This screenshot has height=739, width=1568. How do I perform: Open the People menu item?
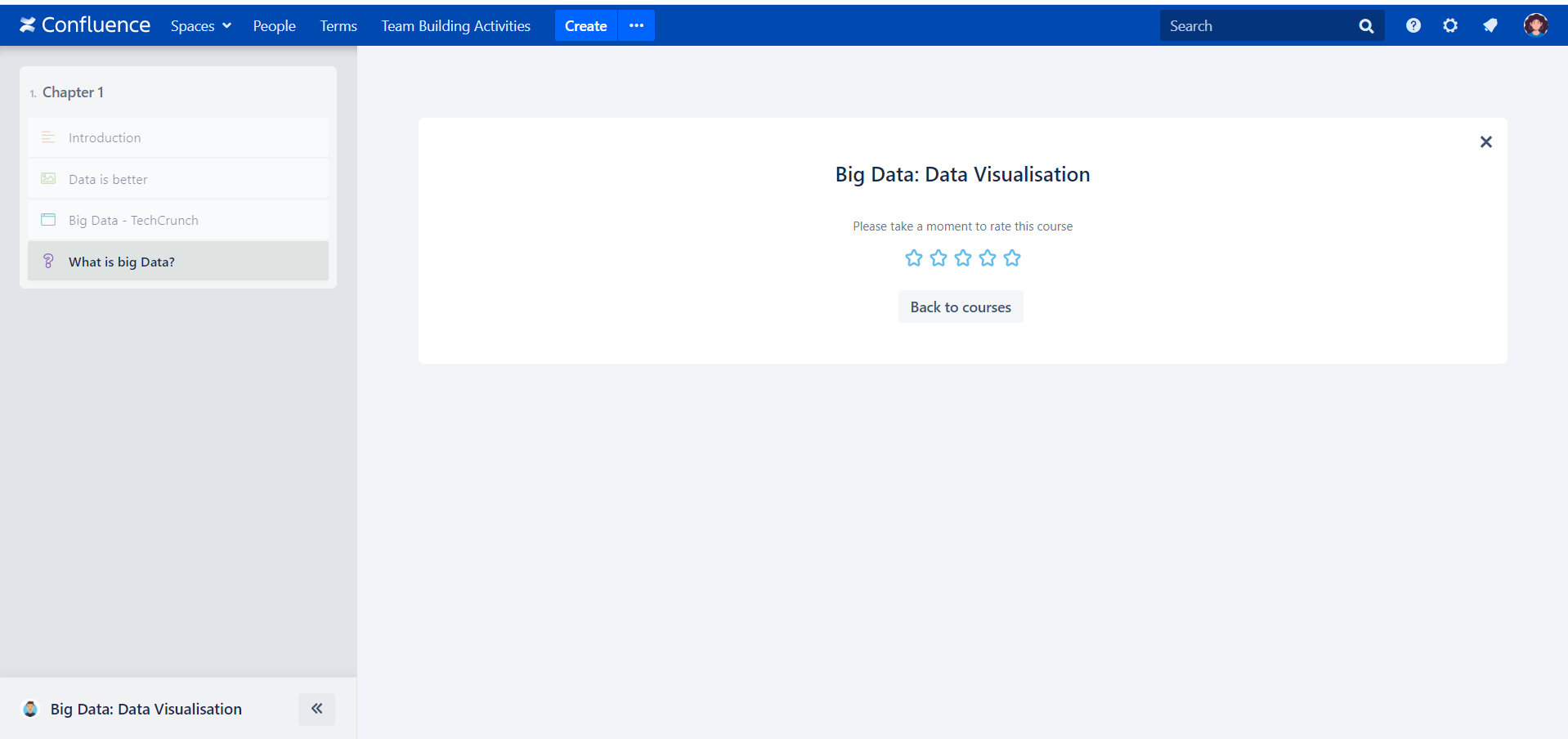274,26
